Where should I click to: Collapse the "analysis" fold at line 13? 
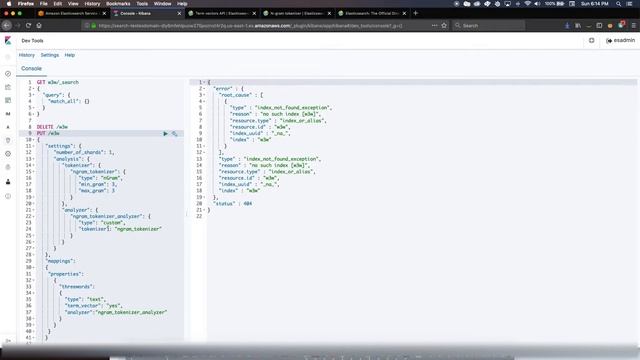pos(33,159)
